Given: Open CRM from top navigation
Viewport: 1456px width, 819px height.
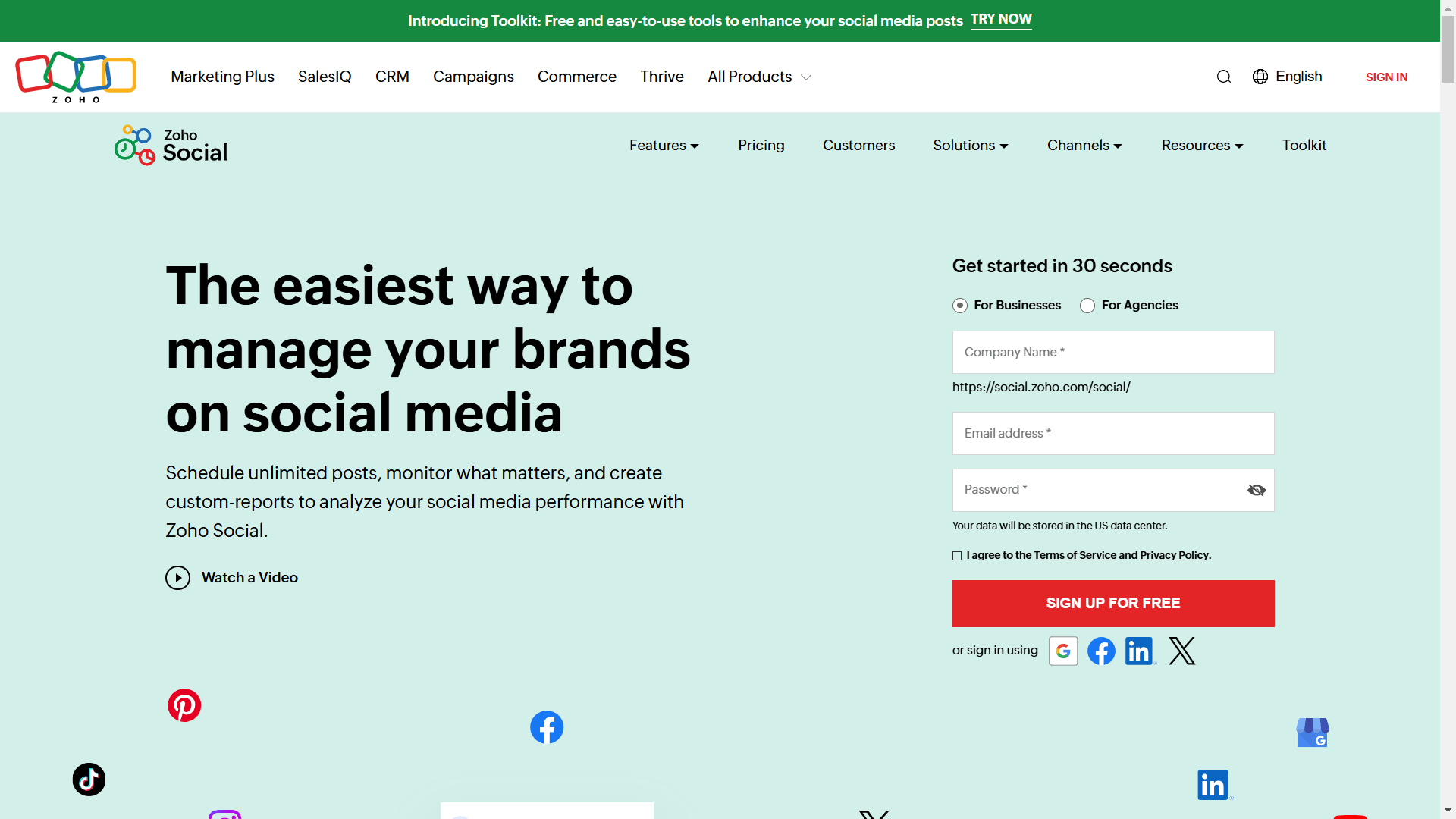Looking at the screenshot, I should tap(392, 77).
